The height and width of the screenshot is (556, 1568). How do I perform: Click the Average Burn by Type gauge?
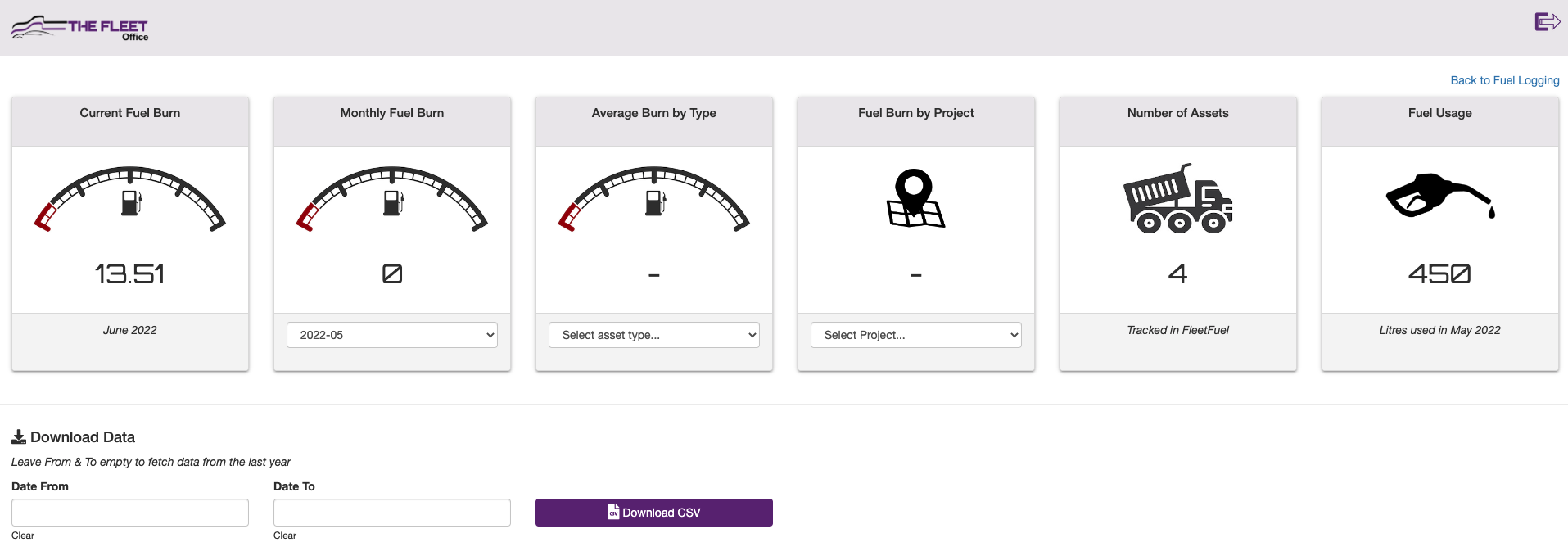[x=653, y=200]
